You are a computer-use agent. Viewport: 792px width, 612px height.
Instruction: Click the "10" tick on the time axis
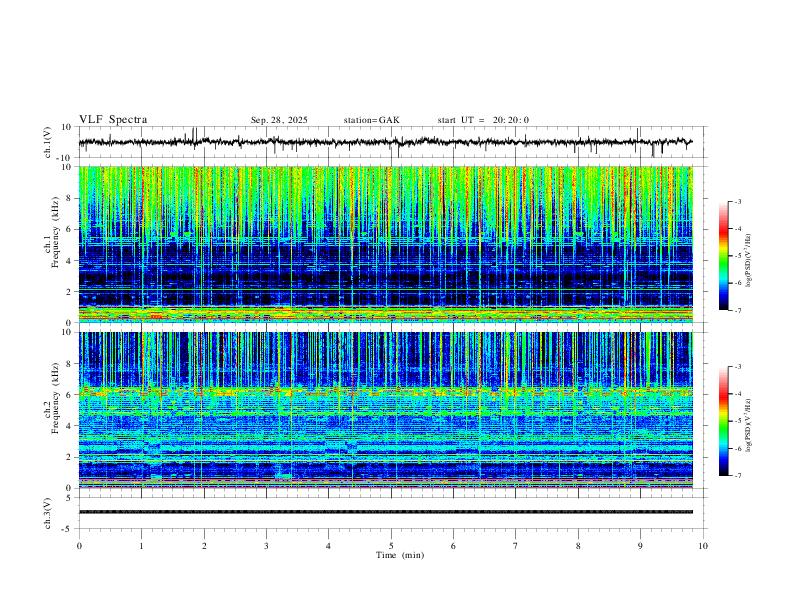pyautogui.click(x=703, y=546)
